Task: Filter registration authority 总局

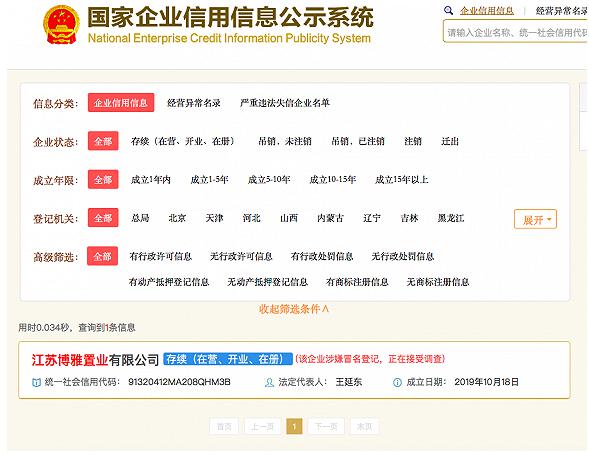Action: (x=140, y=218)
